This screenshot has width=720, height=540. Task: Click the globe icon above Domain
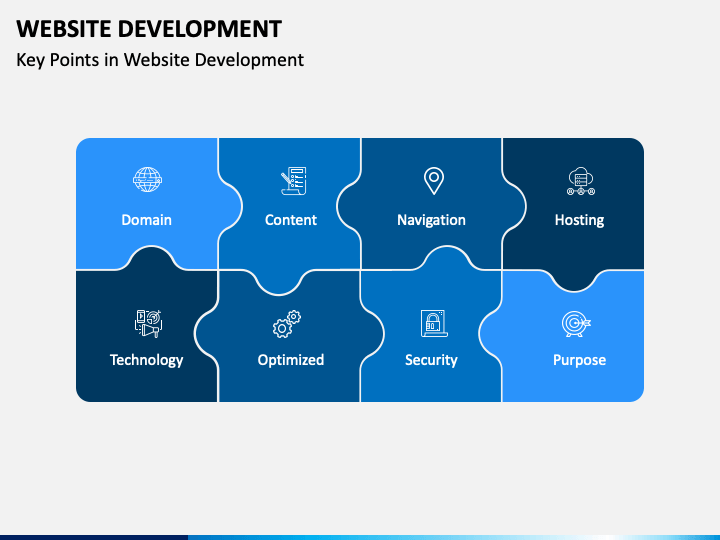[x=147, y=180]
